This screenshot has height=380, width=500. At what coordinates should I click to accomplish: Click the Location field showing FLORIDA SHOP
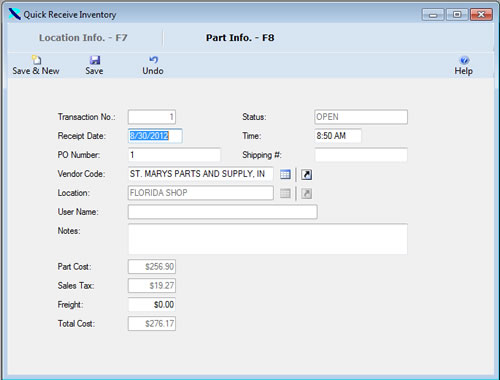tap(201, 193)
